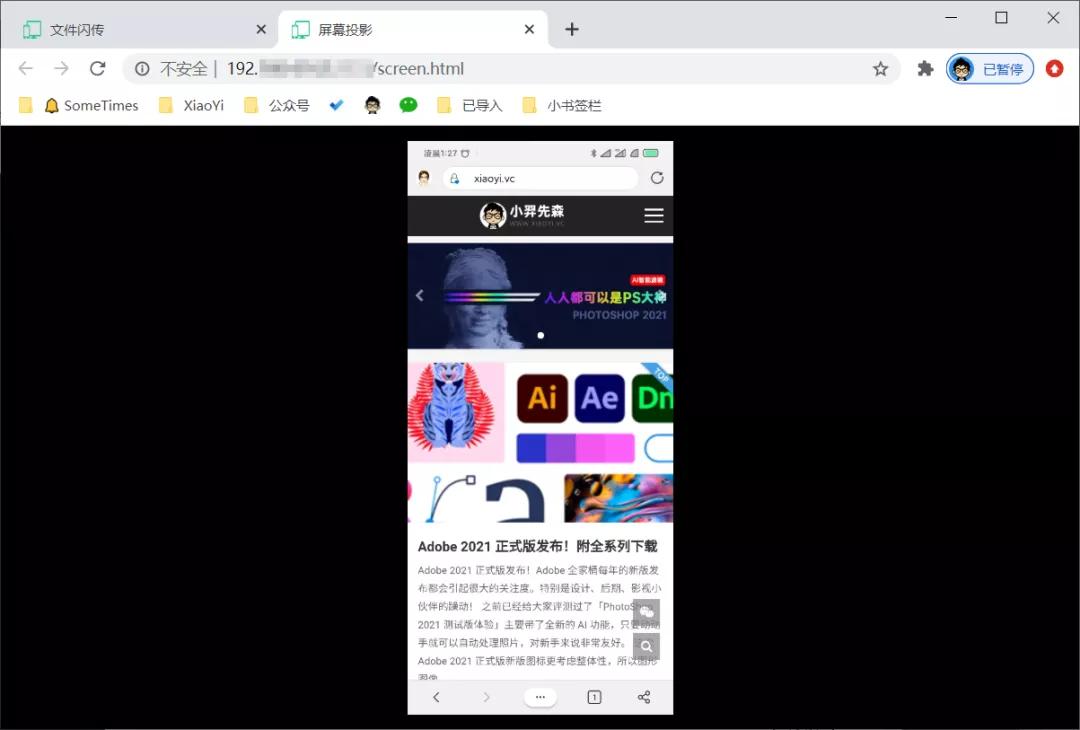Click the forward chevron in the phone toolbar
The width and height of the screenshot is (1080, 730).
tap(487, 697)
